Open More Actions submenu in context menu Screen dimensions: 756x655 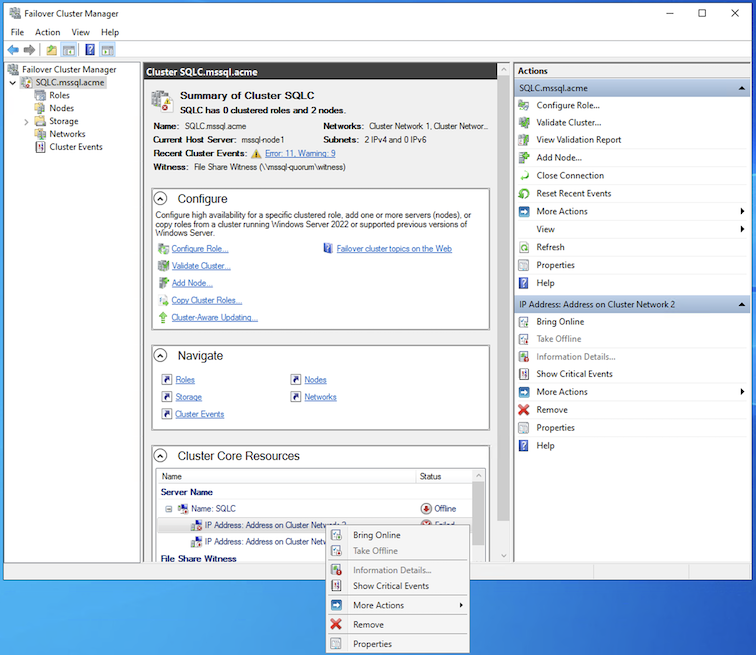click(397, 605)
